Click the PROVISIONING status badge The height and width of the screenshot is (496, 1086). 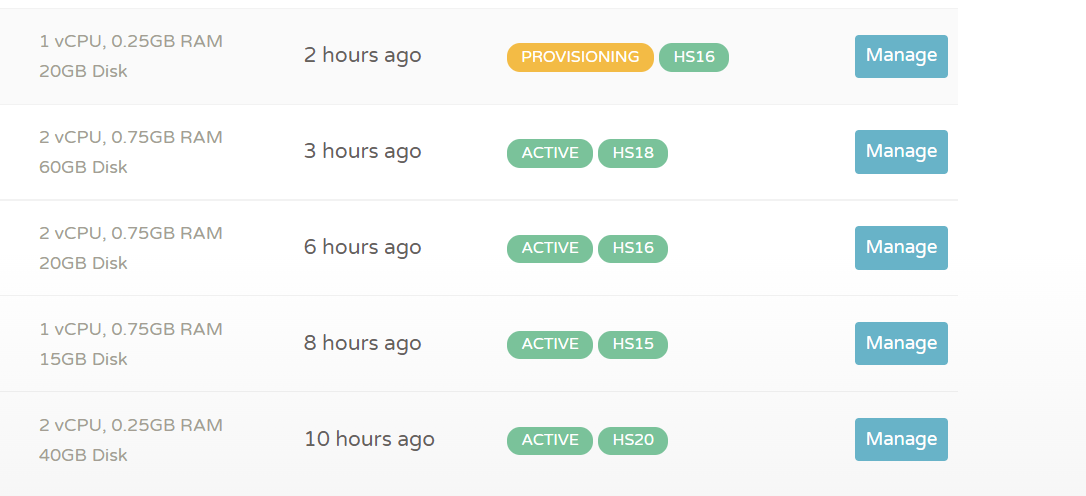[580, 57]
